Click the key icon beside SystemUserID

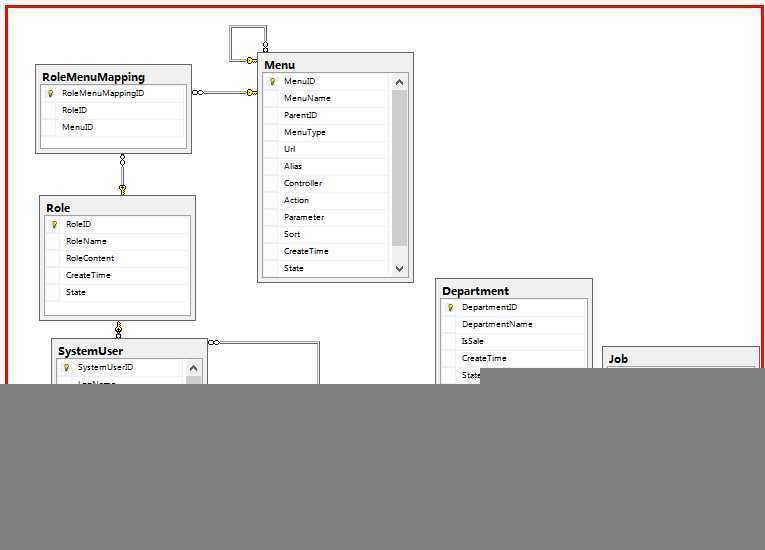click(x=66, y=367)
